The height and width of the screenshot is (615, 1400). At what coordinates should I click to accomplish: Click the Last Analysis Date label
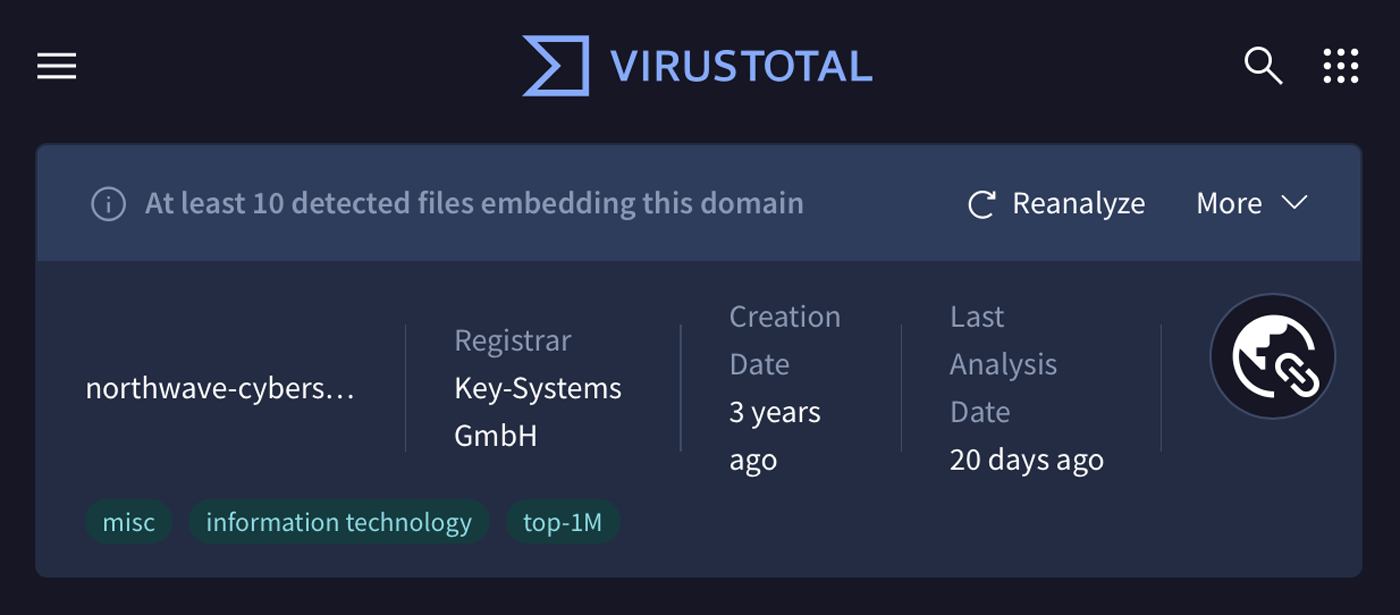pos(1003,364)
